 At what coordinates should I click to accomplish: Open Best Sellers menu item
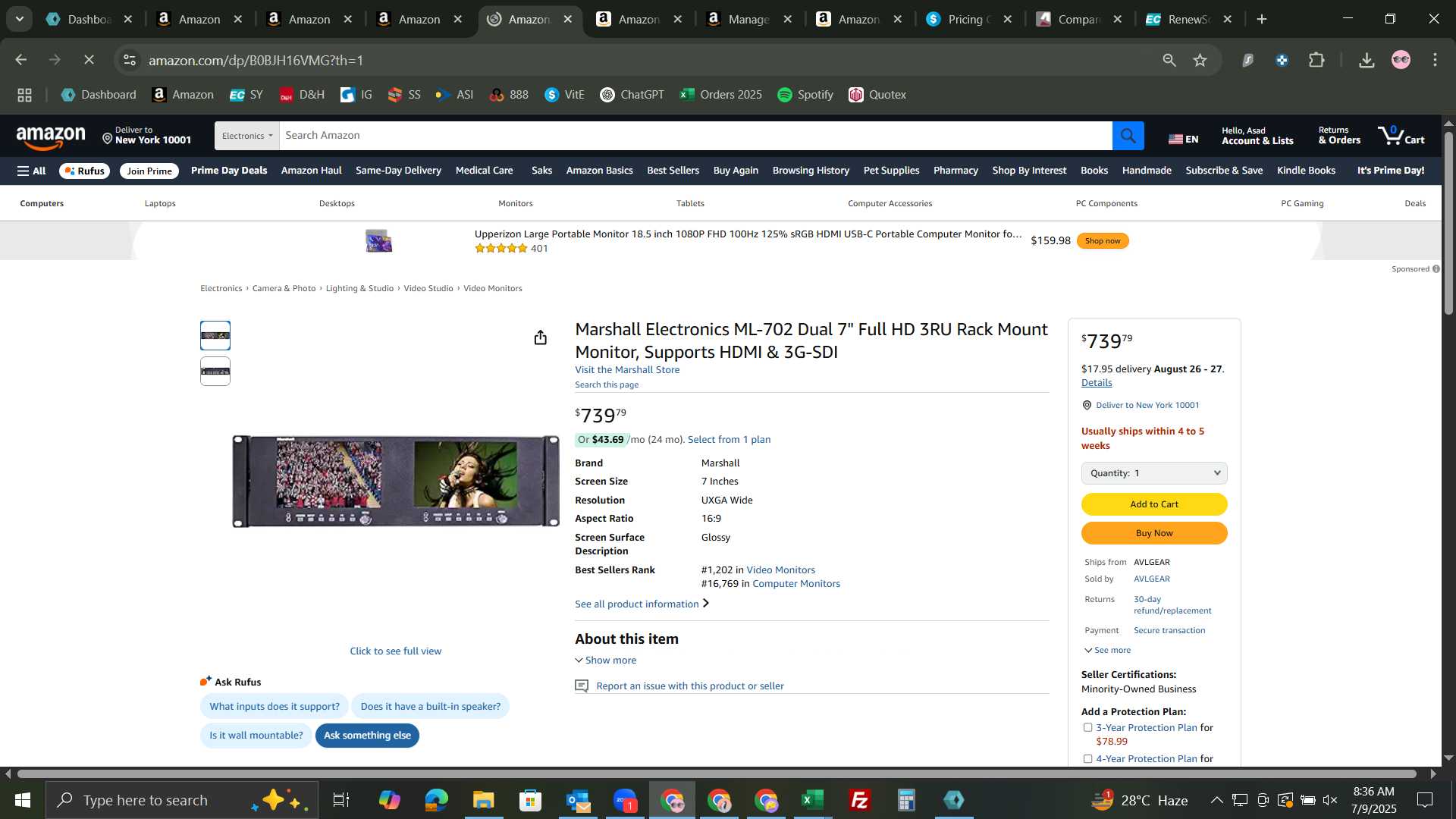click(673, 171)
